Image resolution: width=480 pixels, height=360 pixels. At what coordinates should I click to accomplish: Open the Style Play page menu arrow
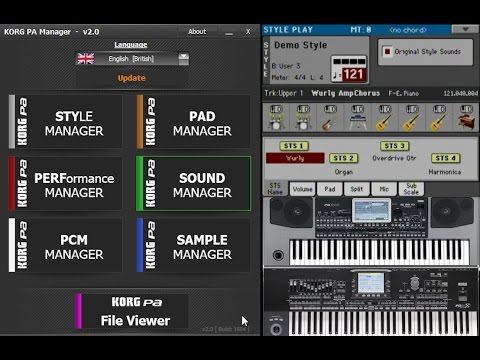[465, 29]
